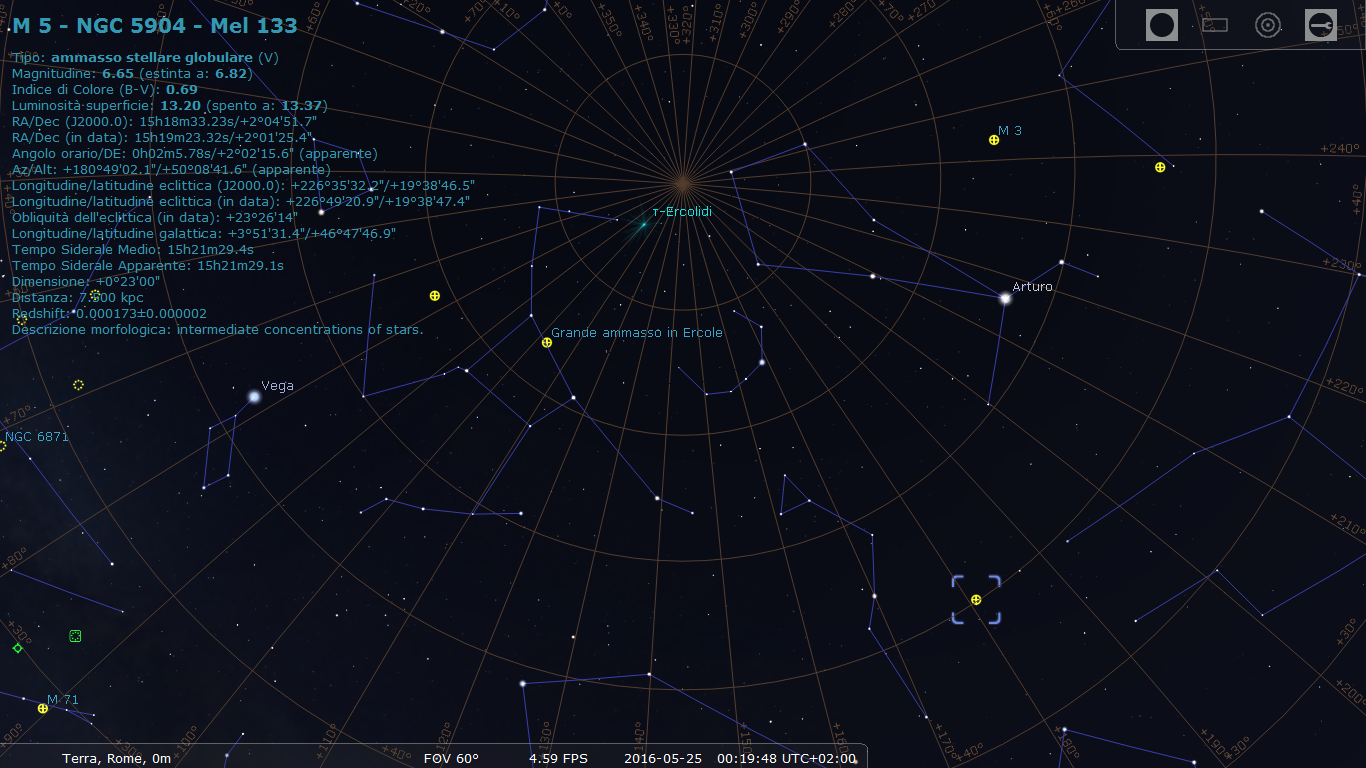The image size is (1366, 768).
Task: Select the star Vega
Action: 254,396
